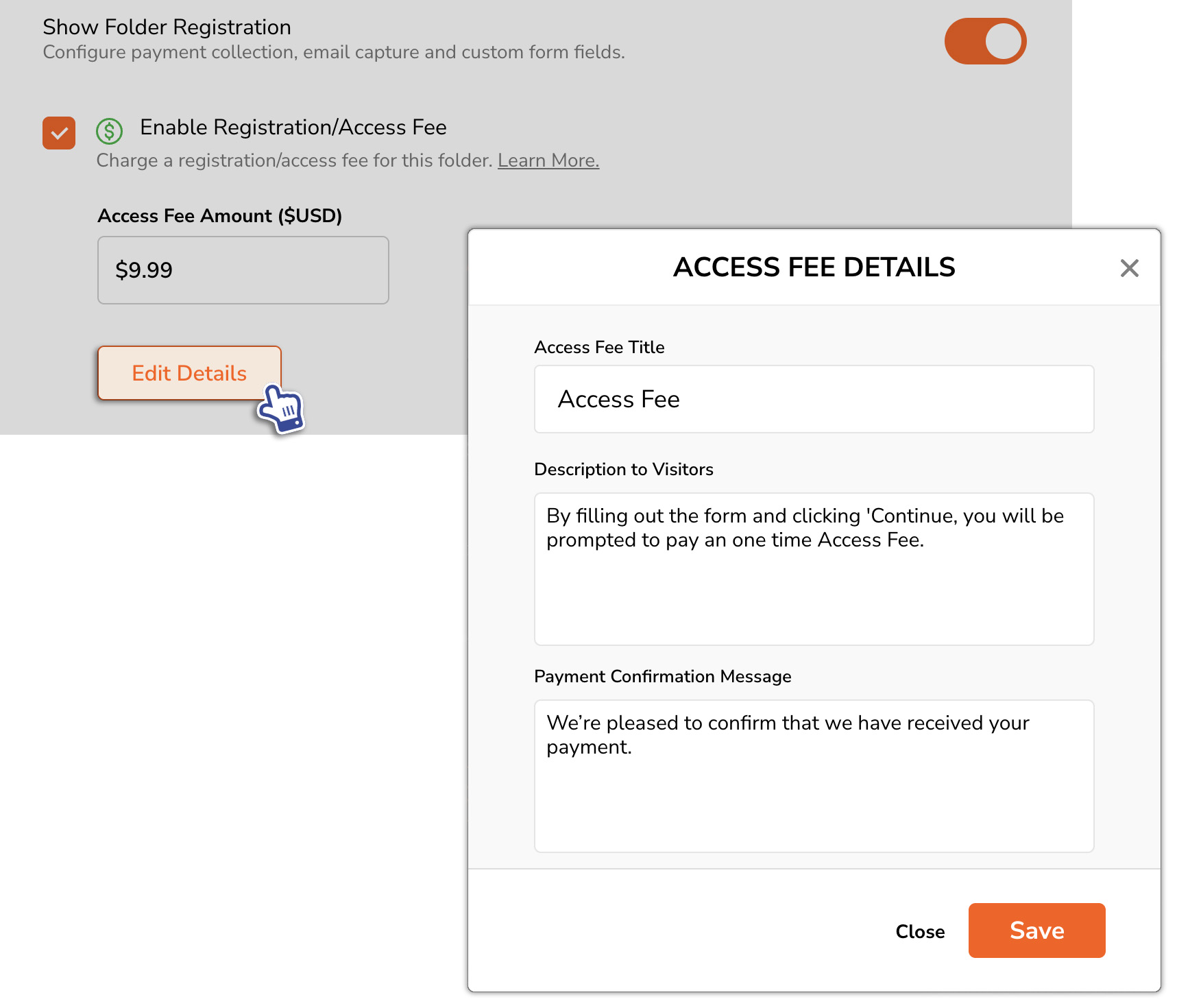Turn off the Show Folder Registration switch

coord(985,41)
